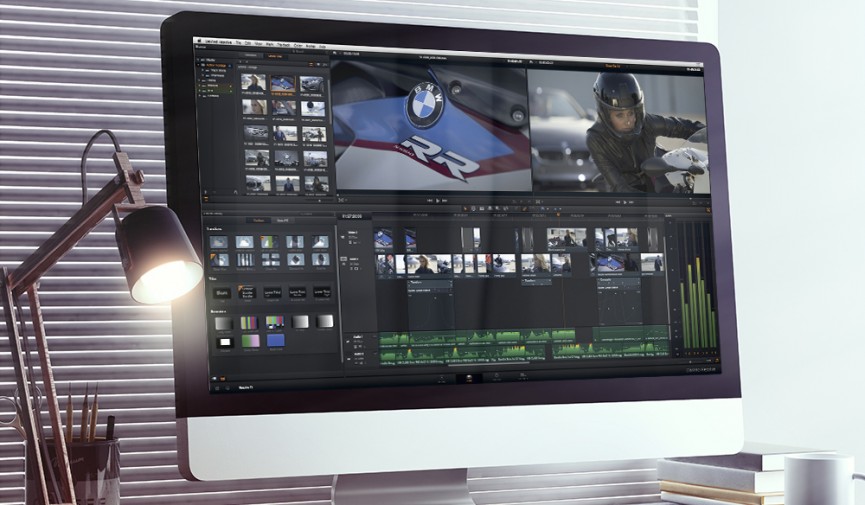Click the source viewer fit-to-window icon

click(x=340, y=200)
